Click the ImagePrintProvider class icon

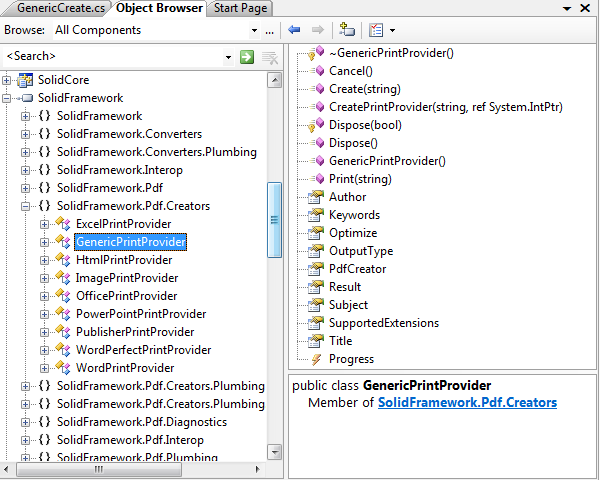(63, 278)
